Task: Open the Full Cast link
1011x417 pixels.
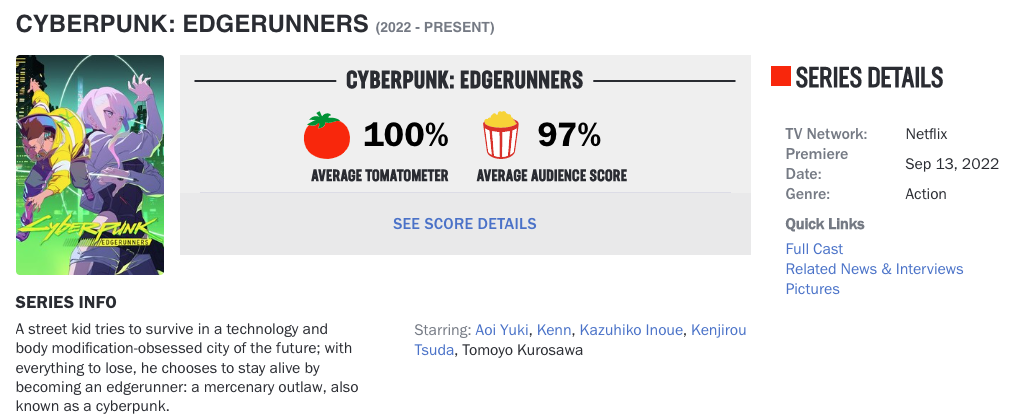Action: (x=814, y=249)
